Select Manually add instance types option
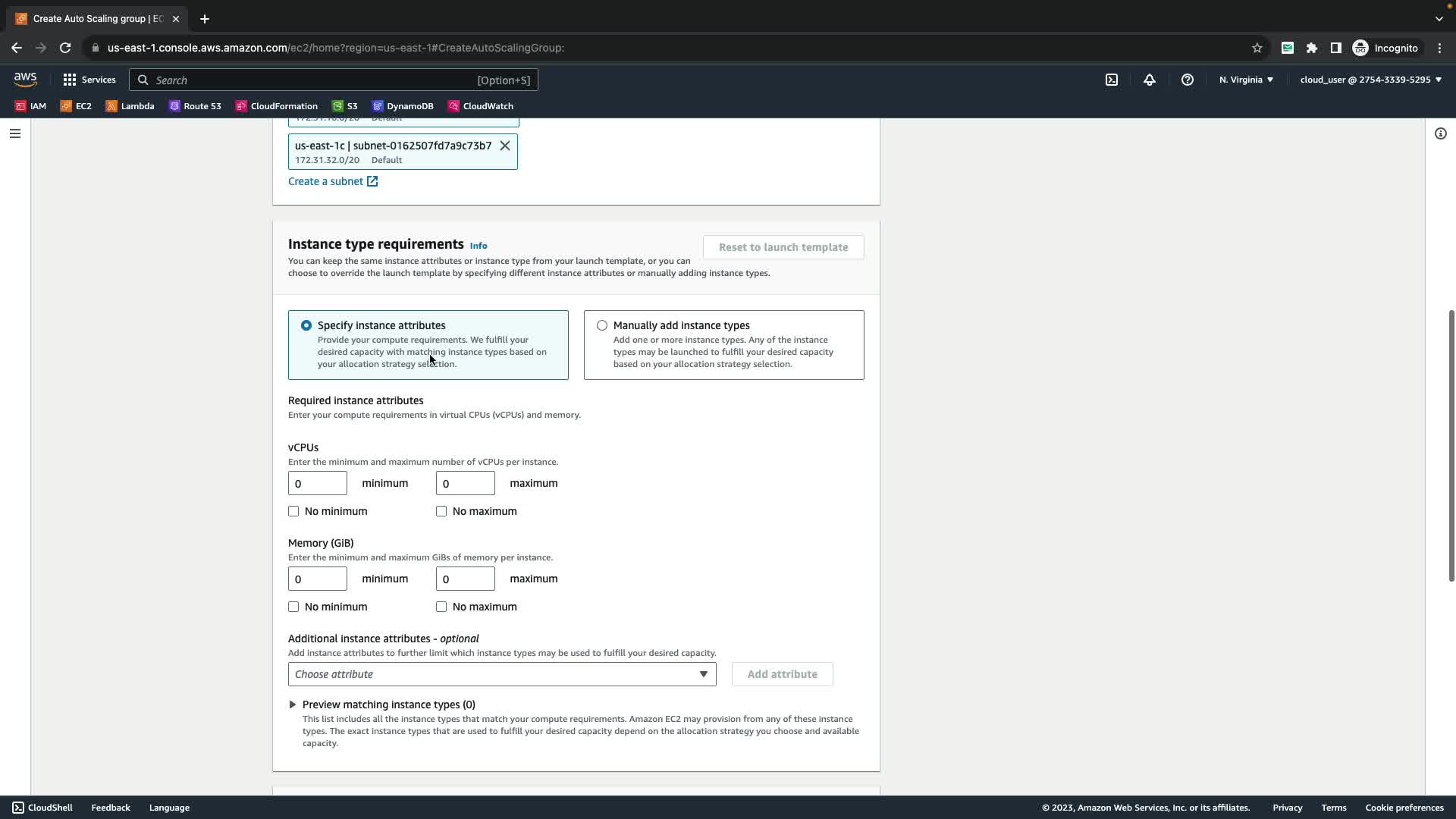Viewport: 1456px width, 819px height. click(x=602, y=325)
